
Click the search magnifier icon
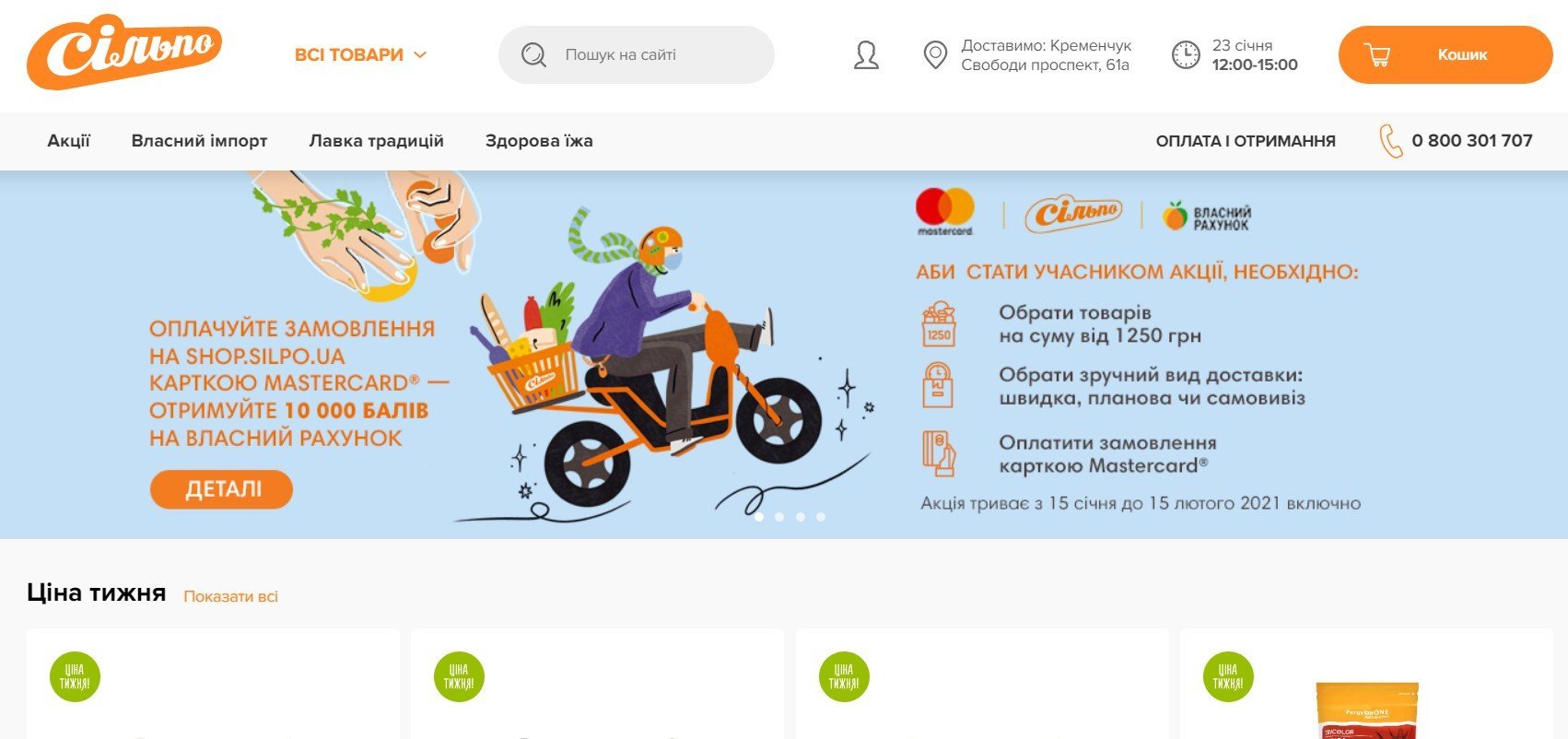[533, 55]
